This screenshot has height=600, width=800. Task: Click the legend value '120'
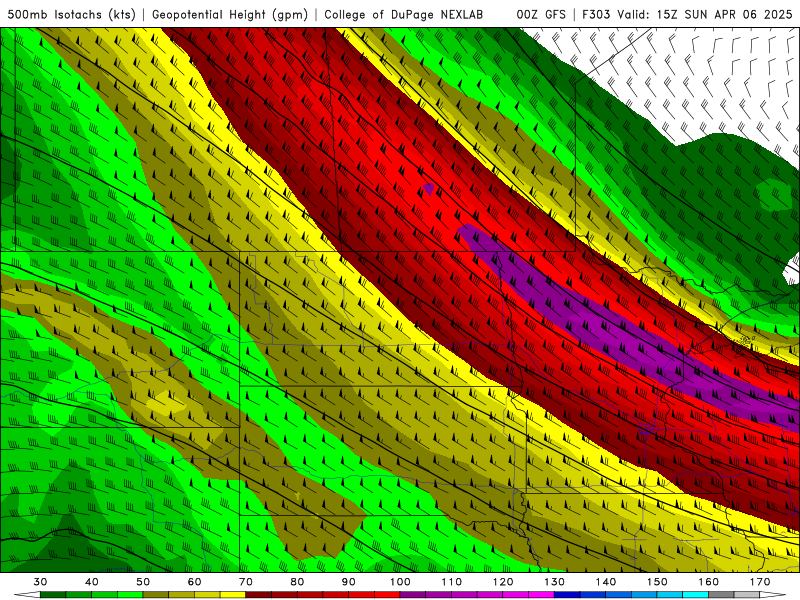pos(503,582)
